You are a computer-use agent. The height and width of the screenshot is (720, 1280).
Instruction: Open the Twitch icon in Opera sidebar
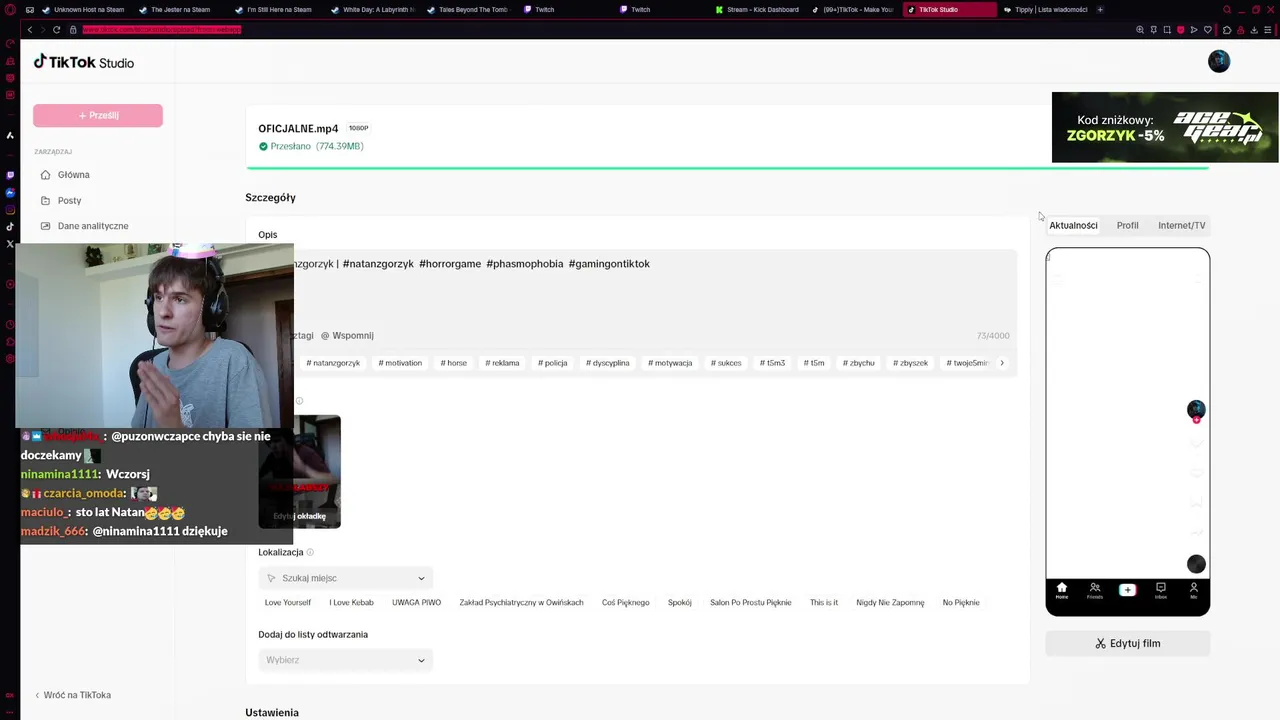10,175
